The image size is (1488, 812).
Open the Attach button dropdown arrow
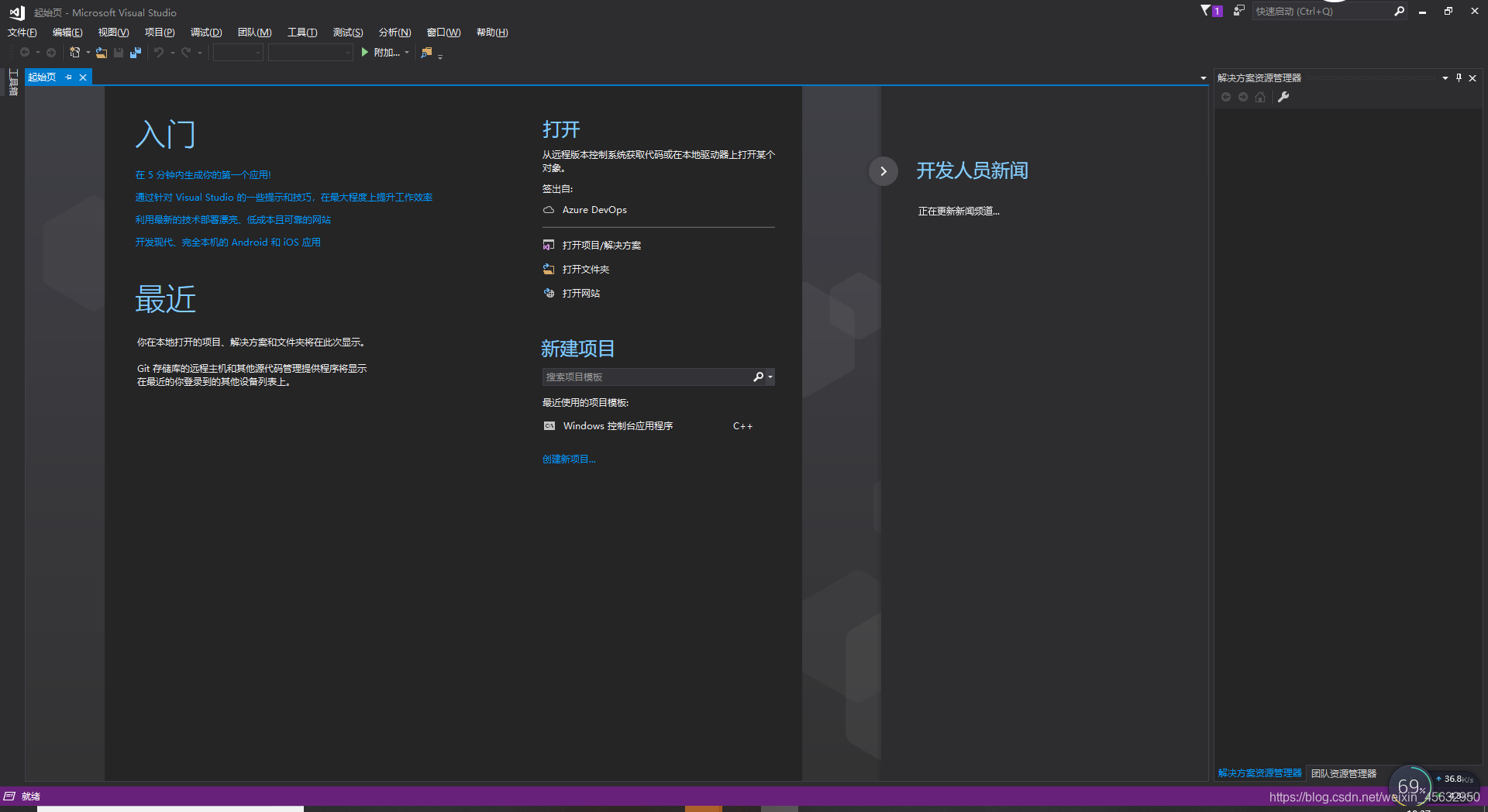(x=407, y=53)
